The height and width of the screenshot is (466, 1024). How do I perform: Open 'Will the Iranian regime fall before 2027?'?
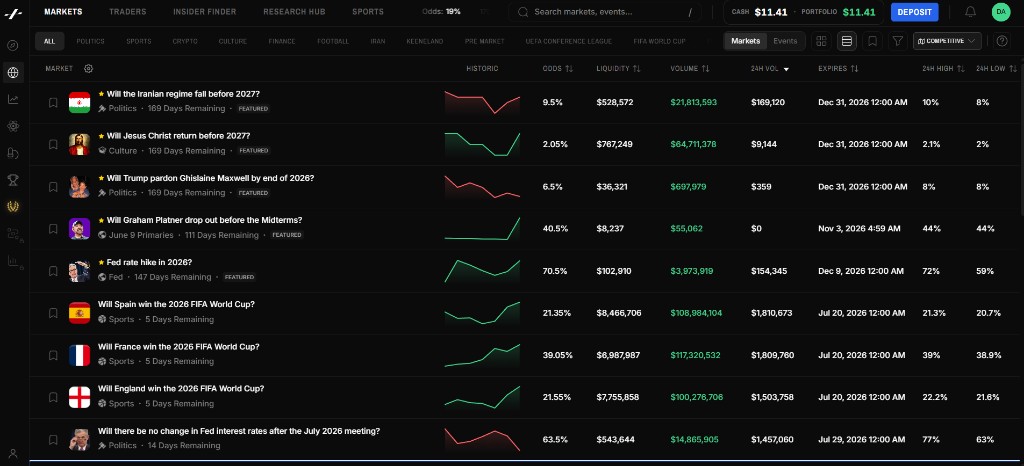(x=183, y=94)
